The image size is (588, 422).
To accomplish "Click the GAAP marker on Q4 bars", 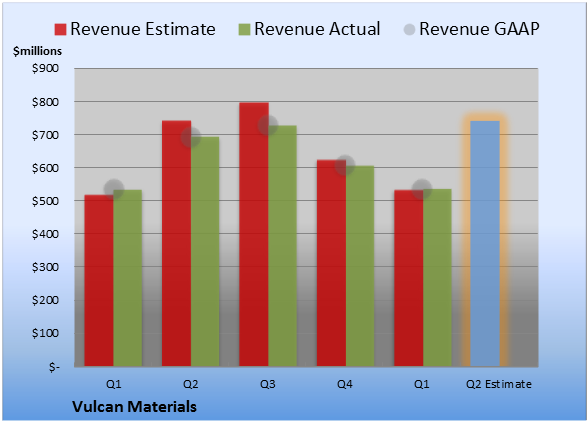I will tap(345, 165).
